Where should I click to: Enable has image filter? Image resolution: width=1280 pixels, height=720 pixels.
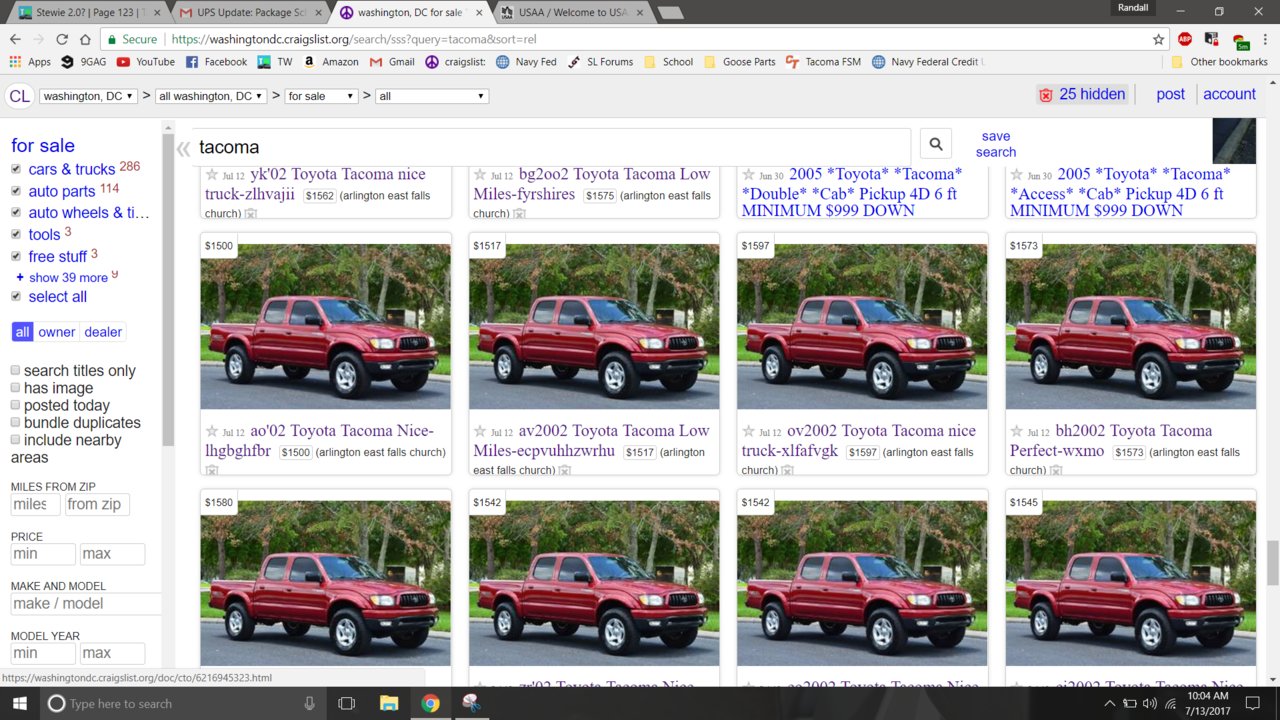tap(15, 388)
